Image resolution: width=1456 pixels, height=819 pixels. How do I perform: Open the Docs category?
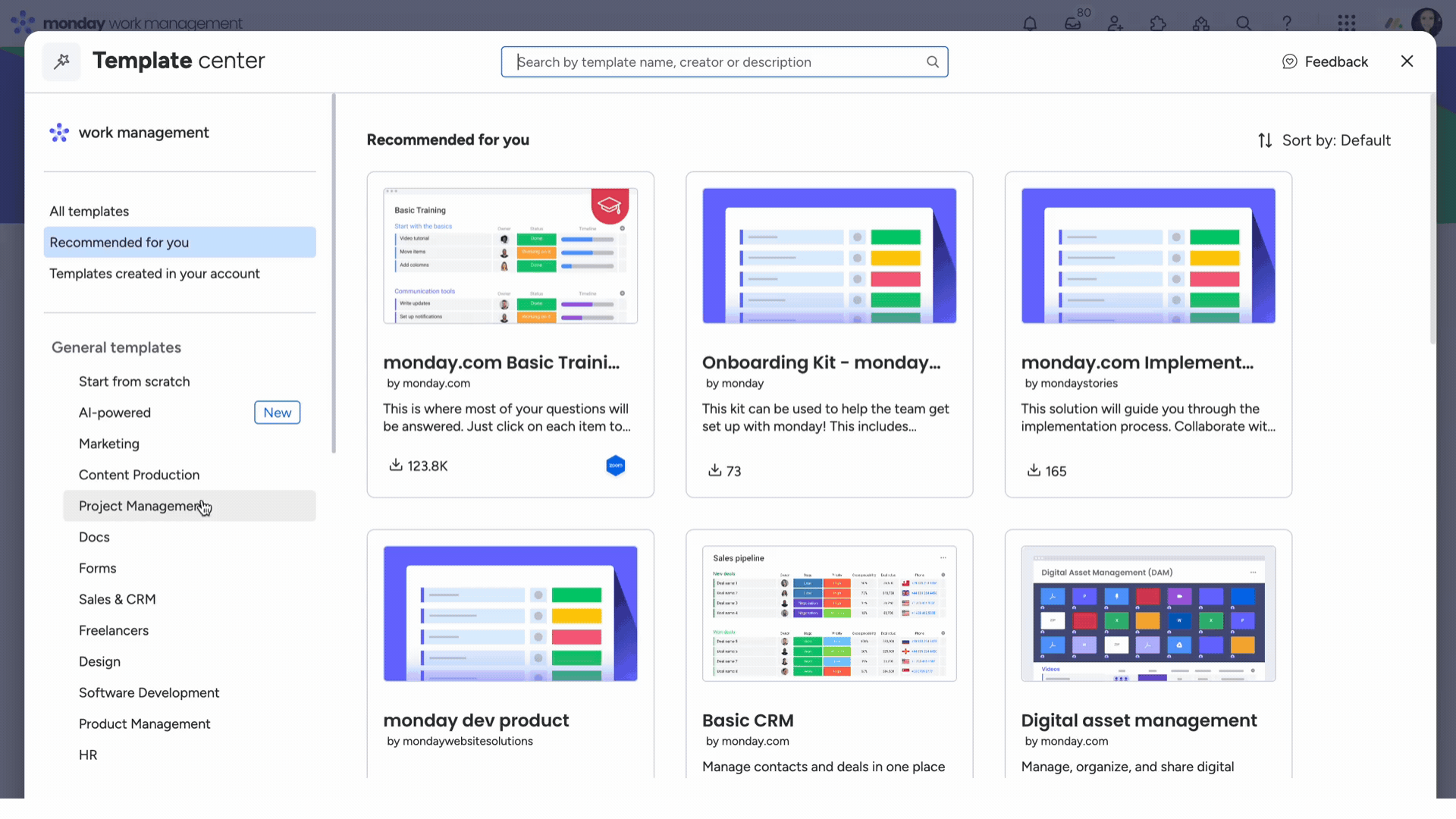[190, 537]
